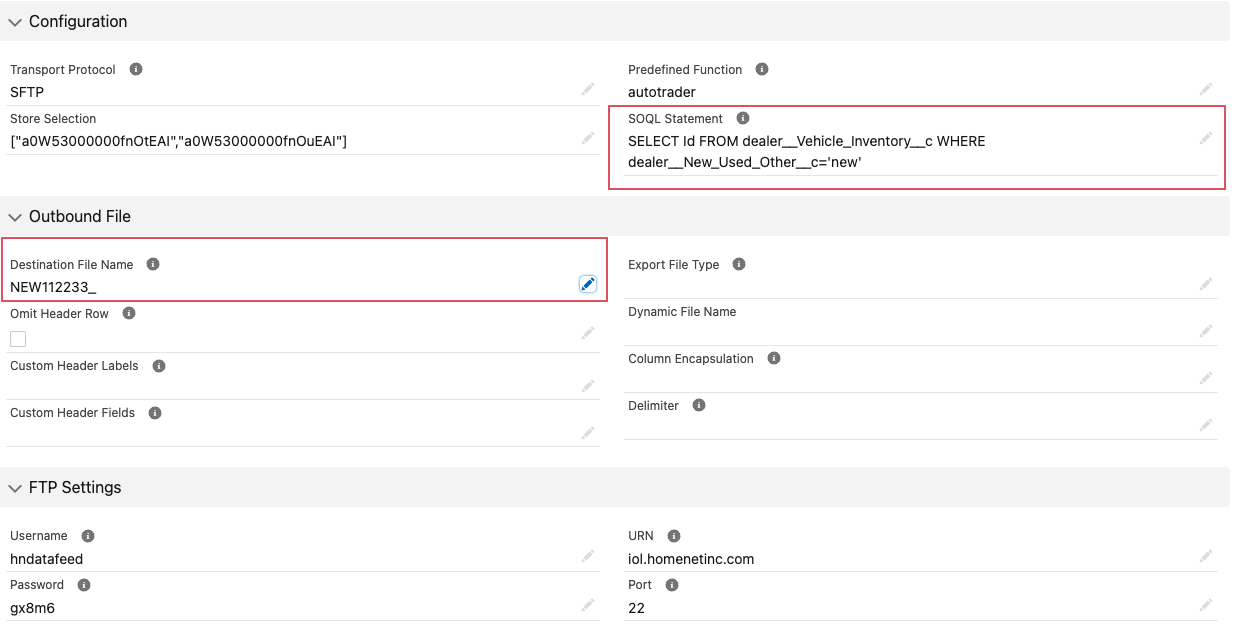Edit the SOQL Statement with pencil icon
The image size is (1239, 626).
click(x=1206, y=138)
